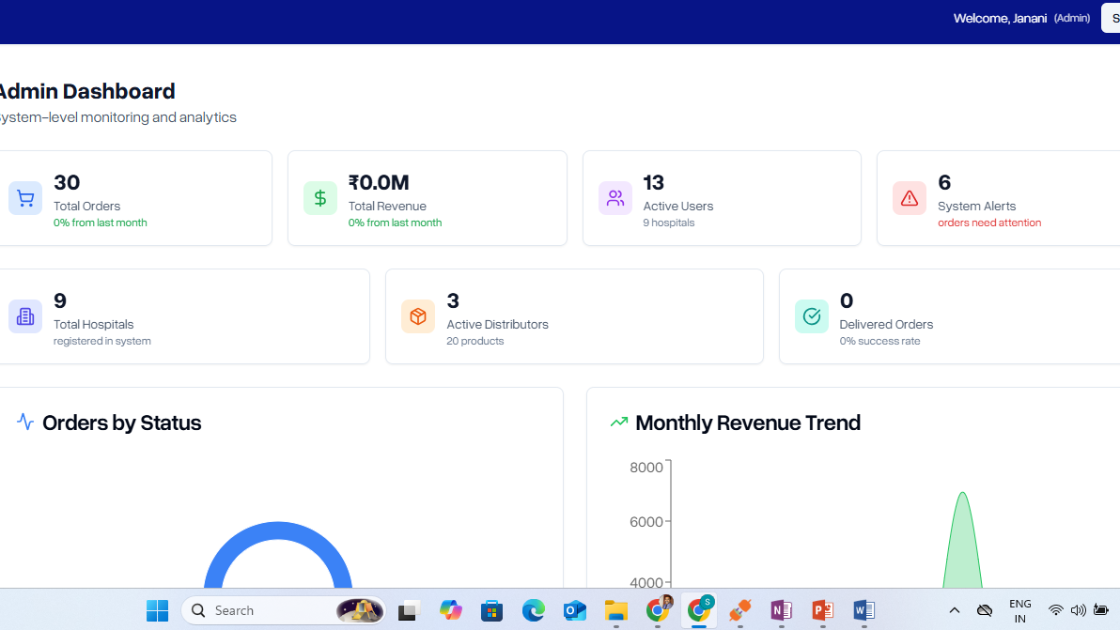Click the blue arc in Orders by Status chart
The height and width of the screenshot is (630, 1120).
point(278,532)
